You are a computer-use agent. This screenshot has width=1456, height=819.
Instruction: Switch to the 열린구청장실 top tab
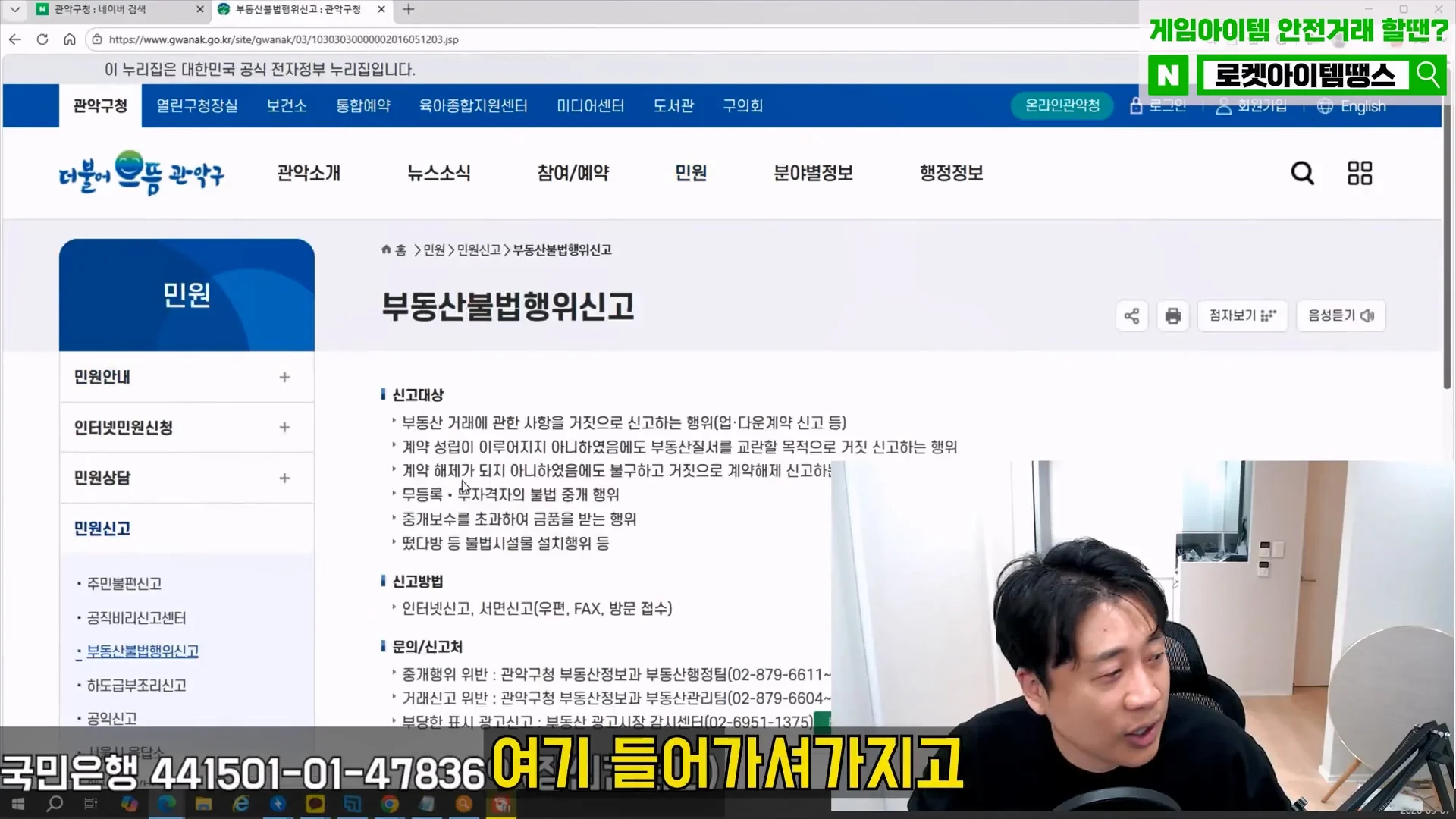click(x=196, y=105)
